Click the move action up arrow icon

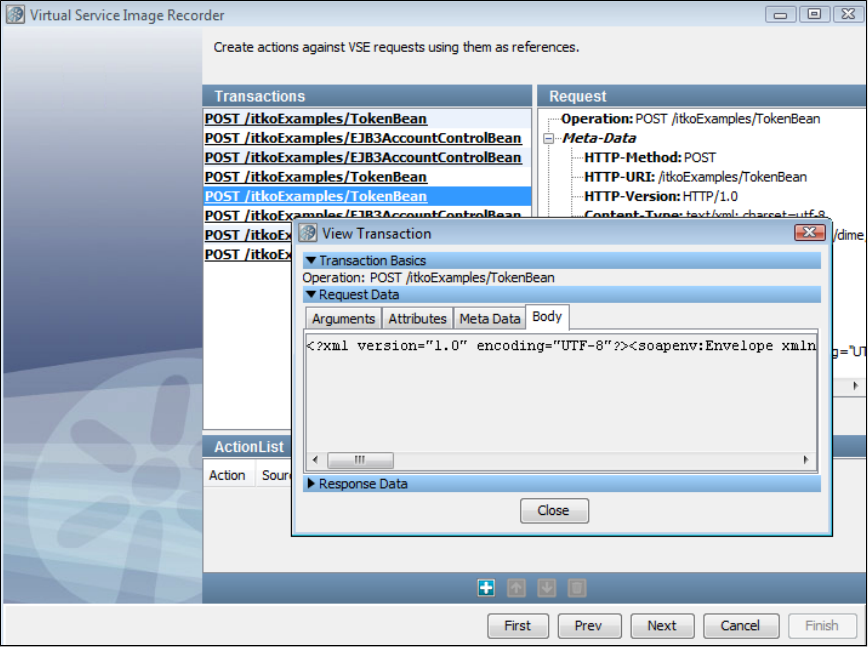tap(516, 588)
